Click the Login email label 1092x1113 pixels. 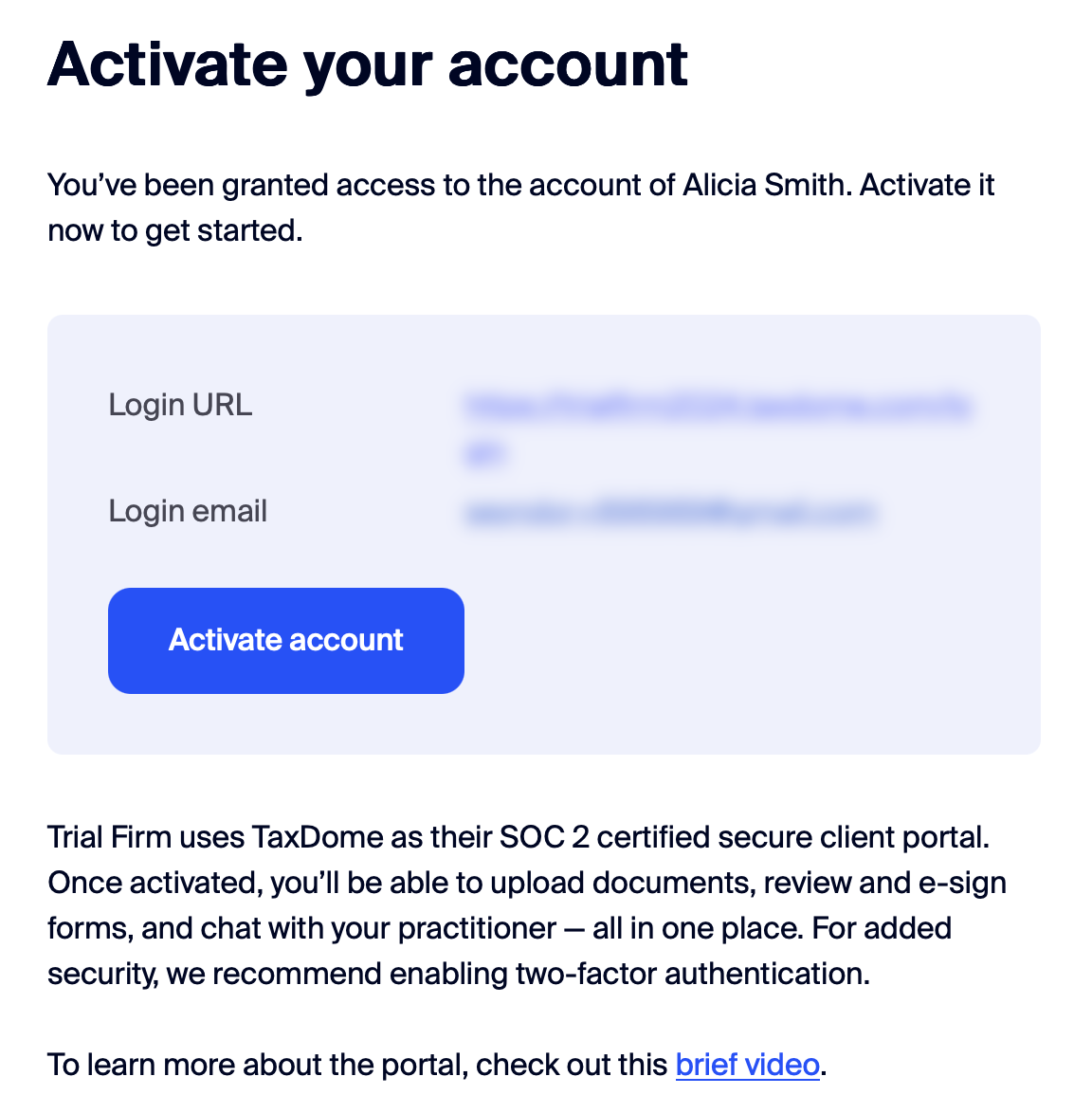[x=188, y=511]
